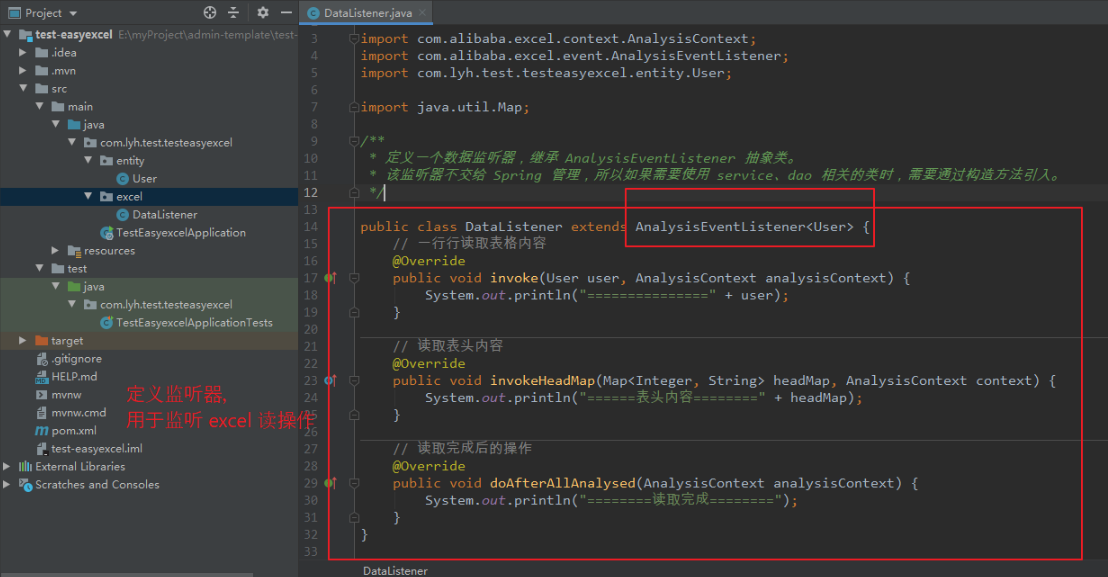Image resolution: width=1108 pixels, height=577 pixels.
Task: Expand External Libraries node
Action: [7, 466]
